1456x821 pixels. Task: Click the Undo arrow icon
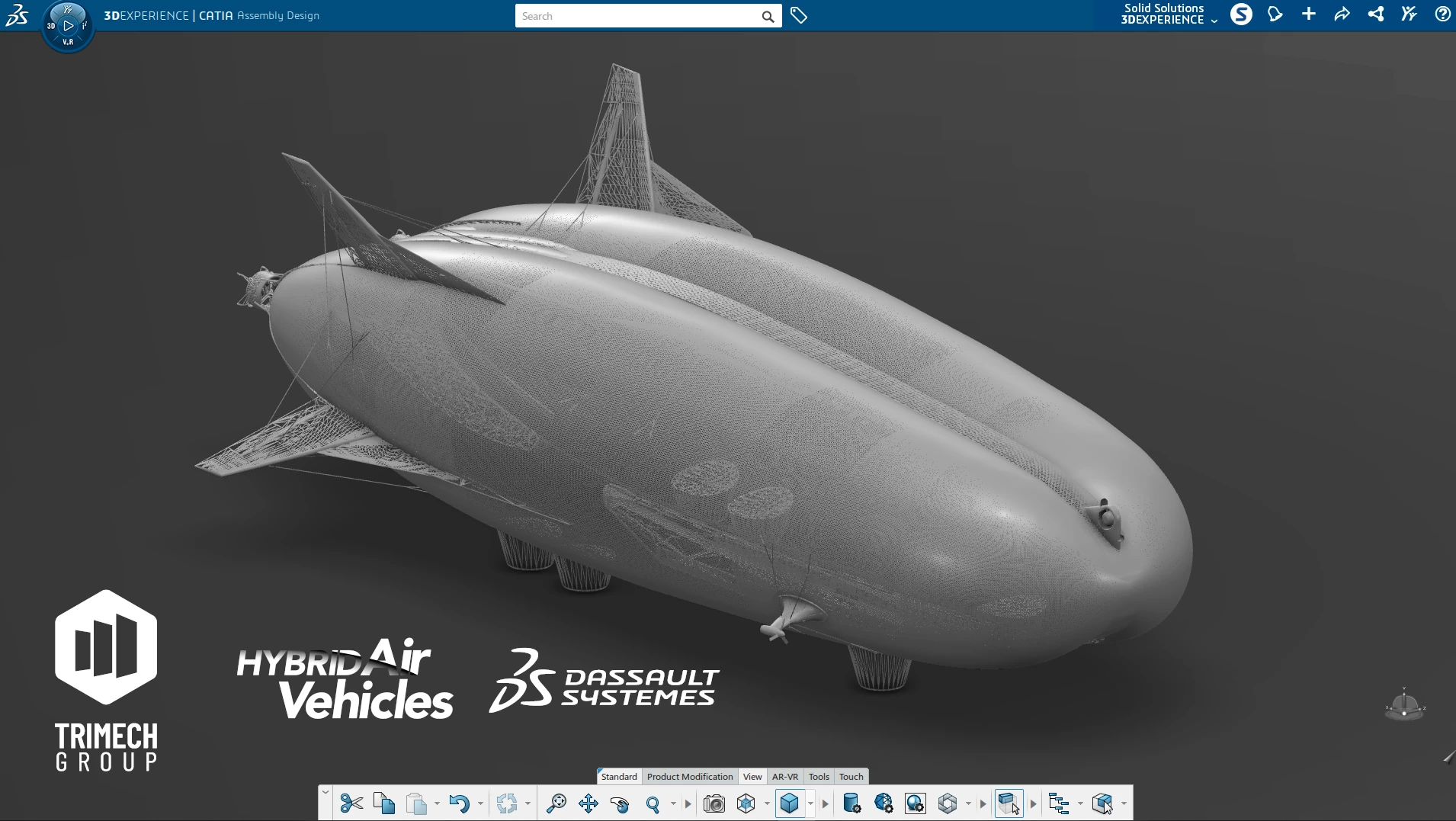[x=459, y=803]
